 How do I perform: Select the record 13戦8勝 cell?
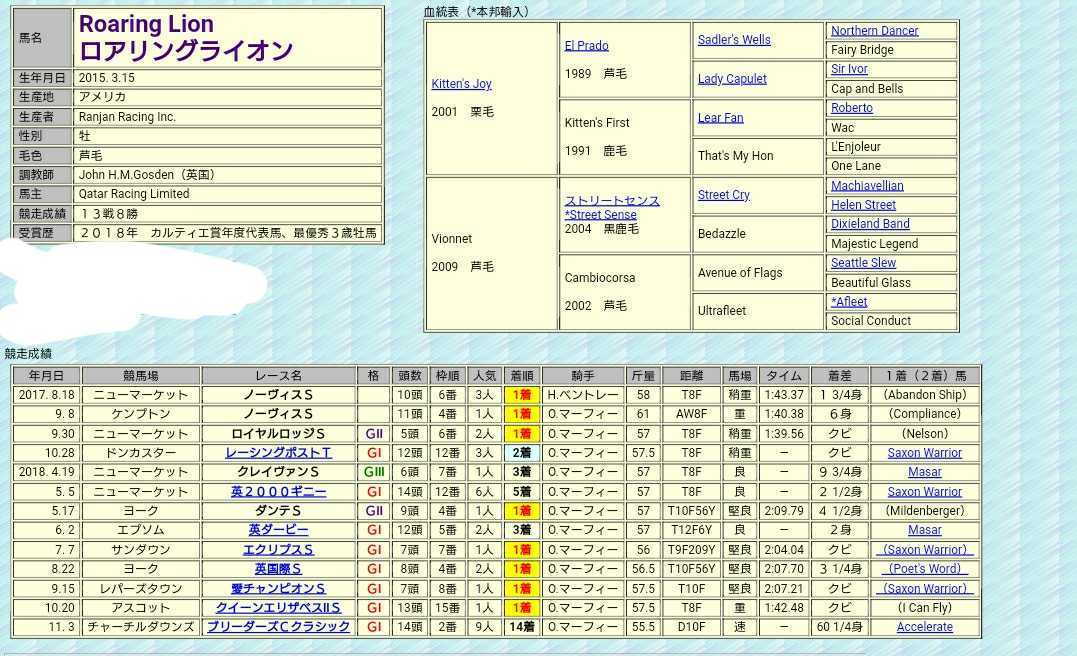(227, 214)
